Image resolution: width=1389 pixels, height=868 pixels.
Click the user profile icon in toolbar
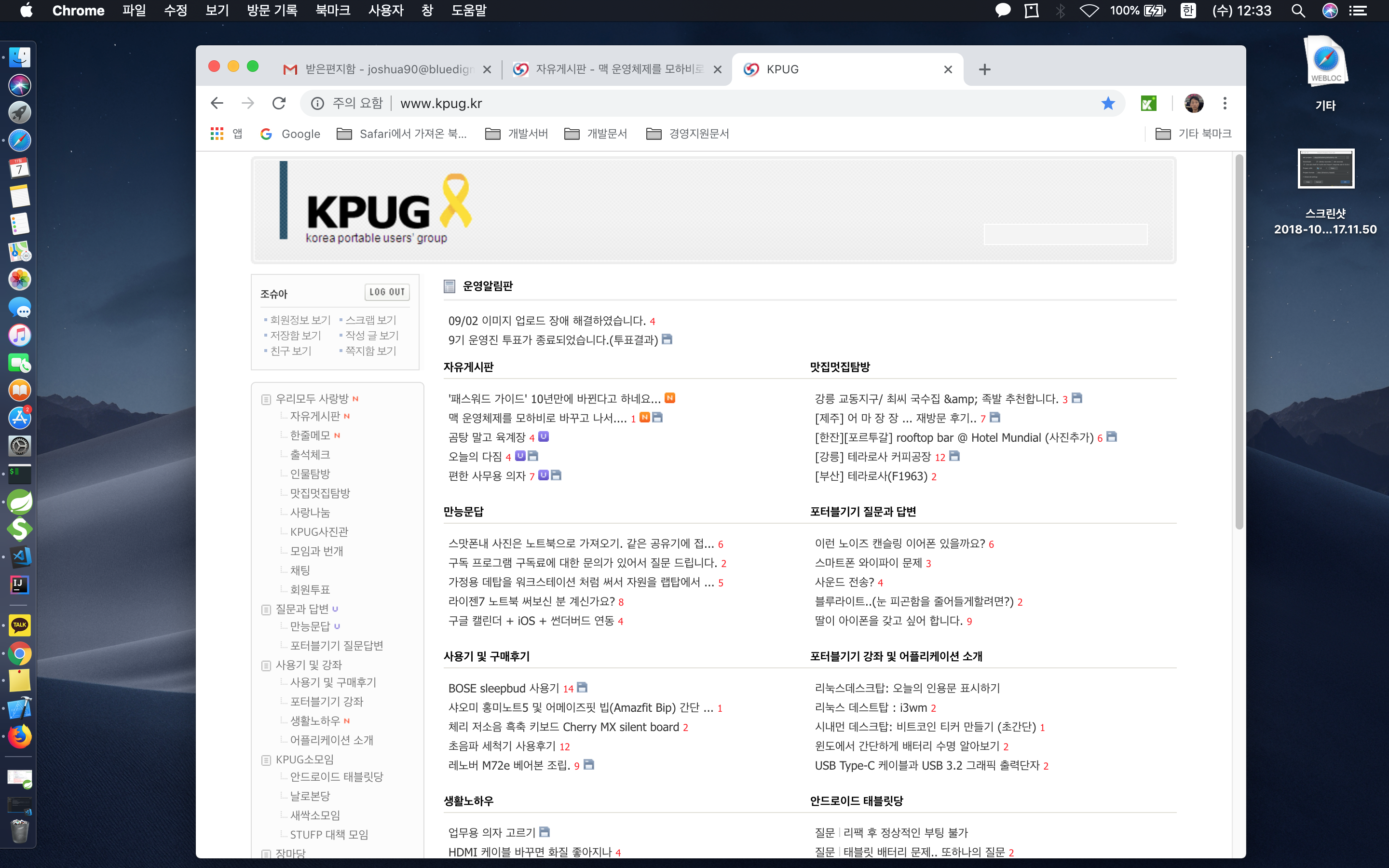1195,103
